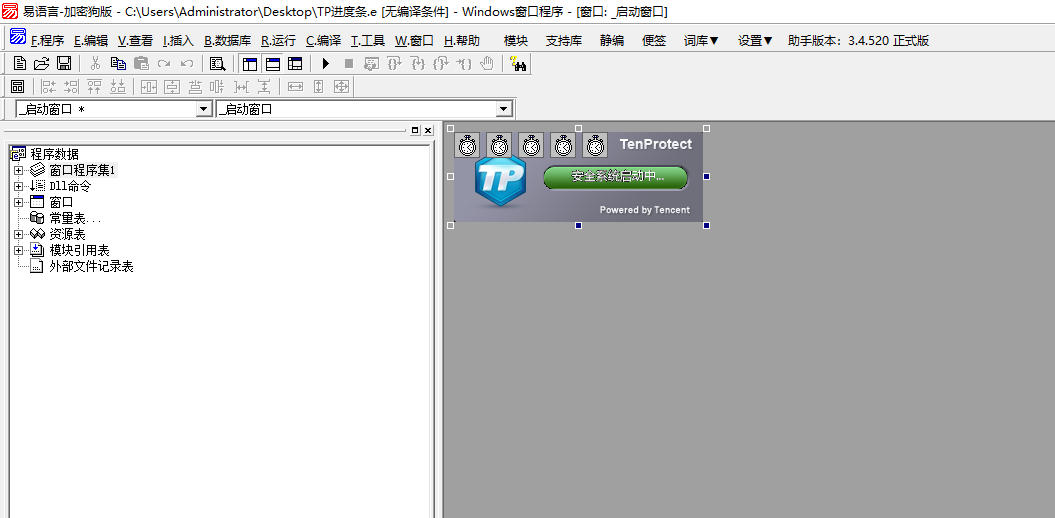Toggle the left work panel view button
Viewport: 1055px width, 518px height.
tap(250, 64)
